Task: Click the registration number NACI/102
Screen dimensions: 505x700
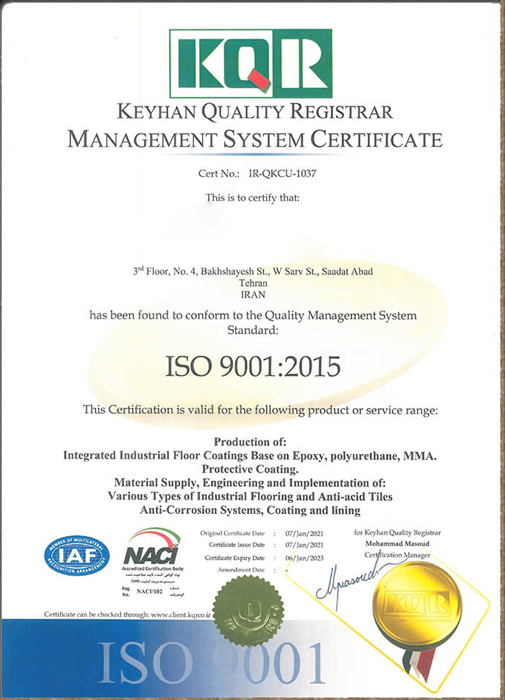Action: point(149,592)
